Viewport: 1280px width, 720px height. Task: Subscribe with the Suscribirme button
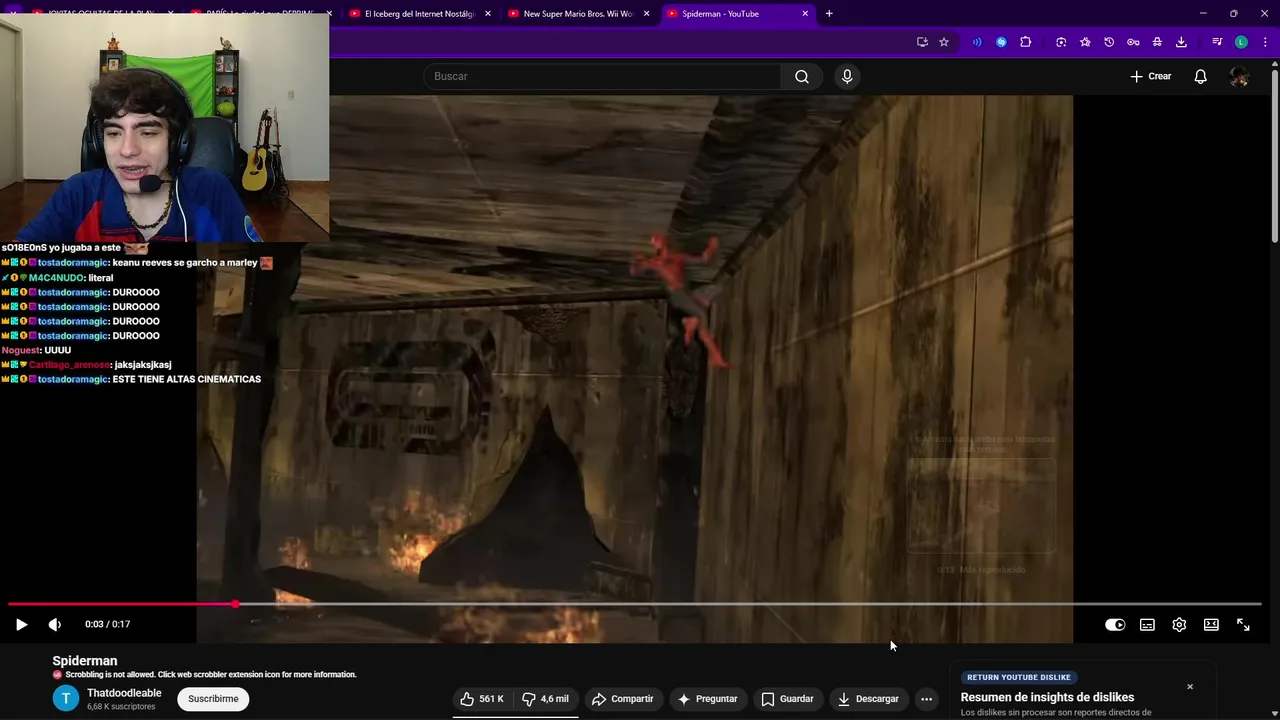point(213,699)
